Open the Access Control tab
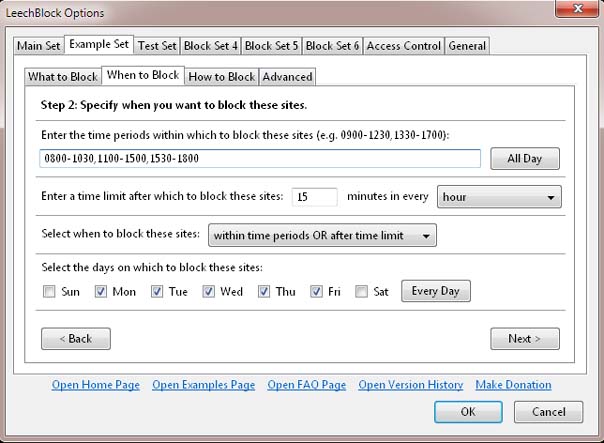Image resolution: width=604 pixels, height=443 pixels. click(404, 46)
